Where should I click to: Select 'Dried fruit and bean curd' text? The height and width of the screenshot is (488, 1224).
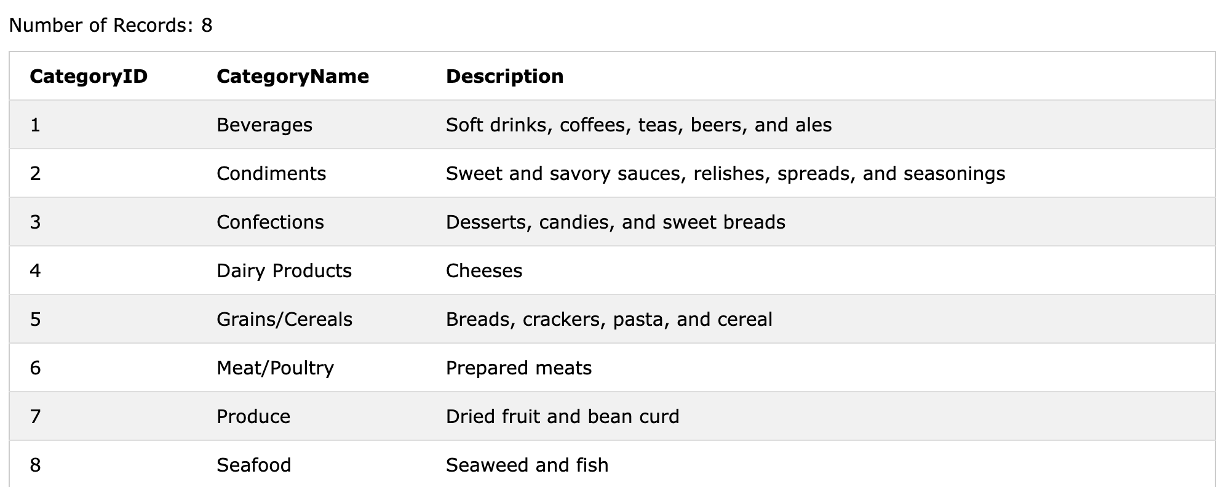(562, 417)
